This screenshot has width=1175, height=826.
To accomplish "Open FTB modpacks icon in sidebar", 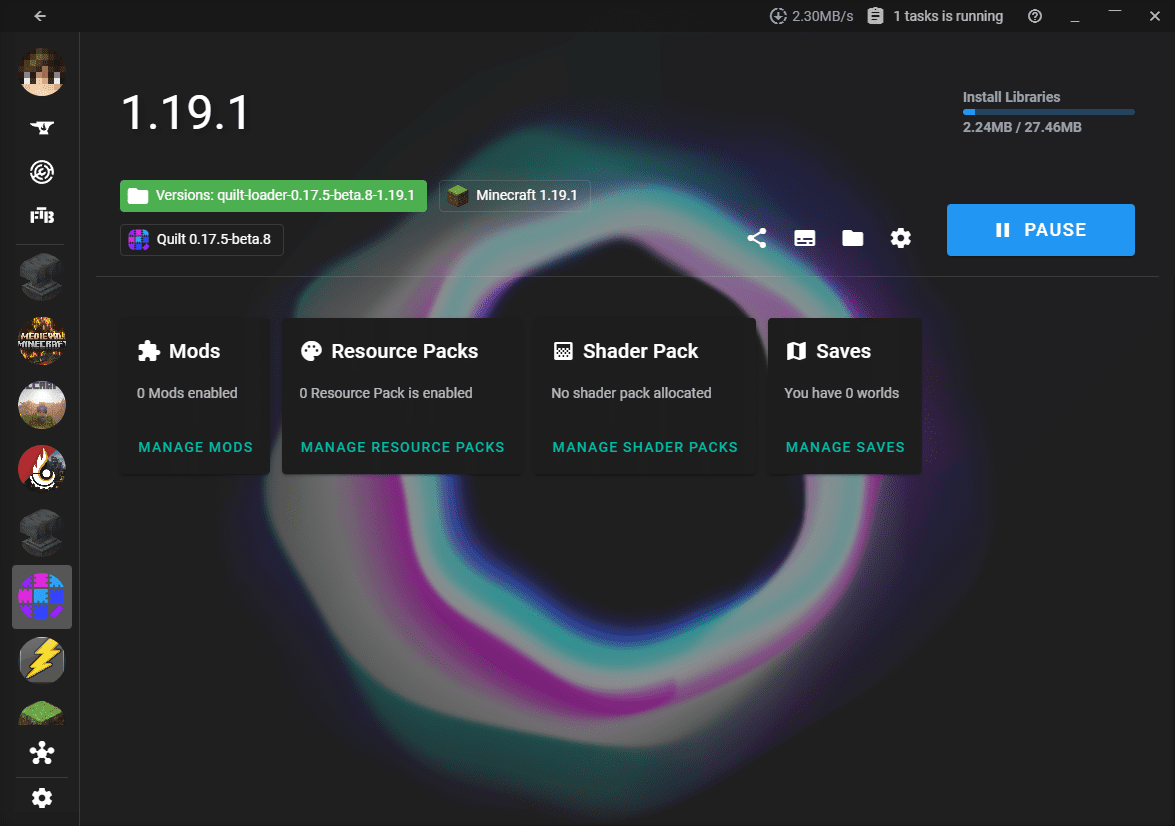I will [x=42, y=217].
